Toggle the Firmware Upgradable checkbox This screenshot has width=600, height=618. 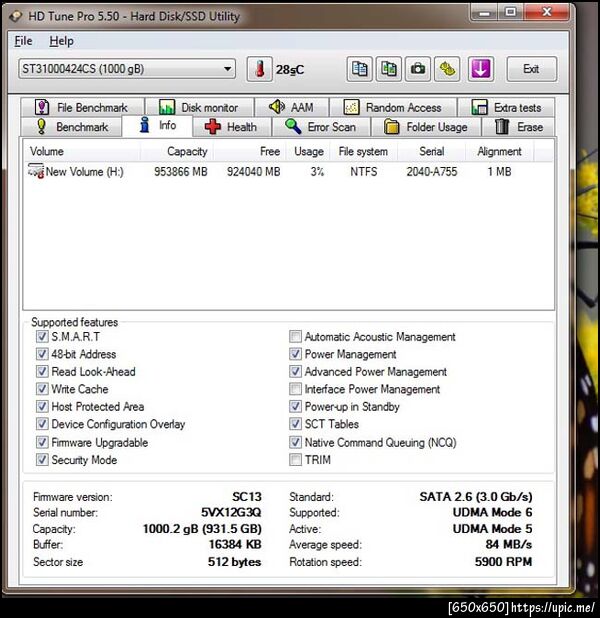click(x=42, y=442)
